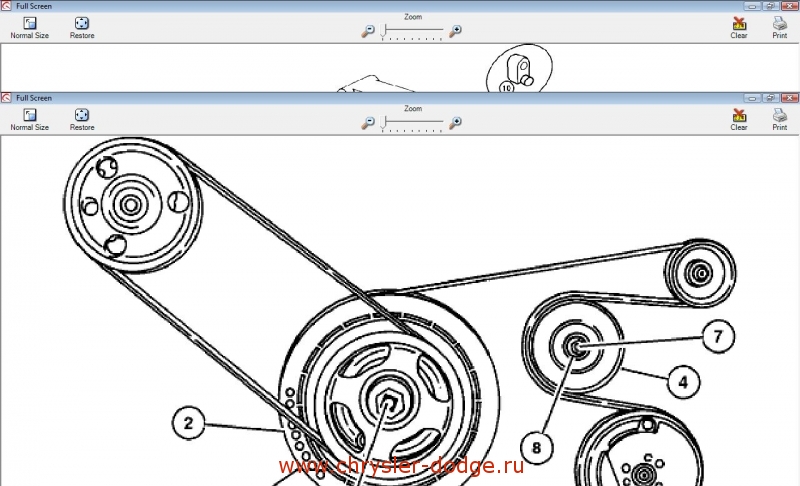
Task: Click the Zoom slider in the back window
Action: (412, 31)
